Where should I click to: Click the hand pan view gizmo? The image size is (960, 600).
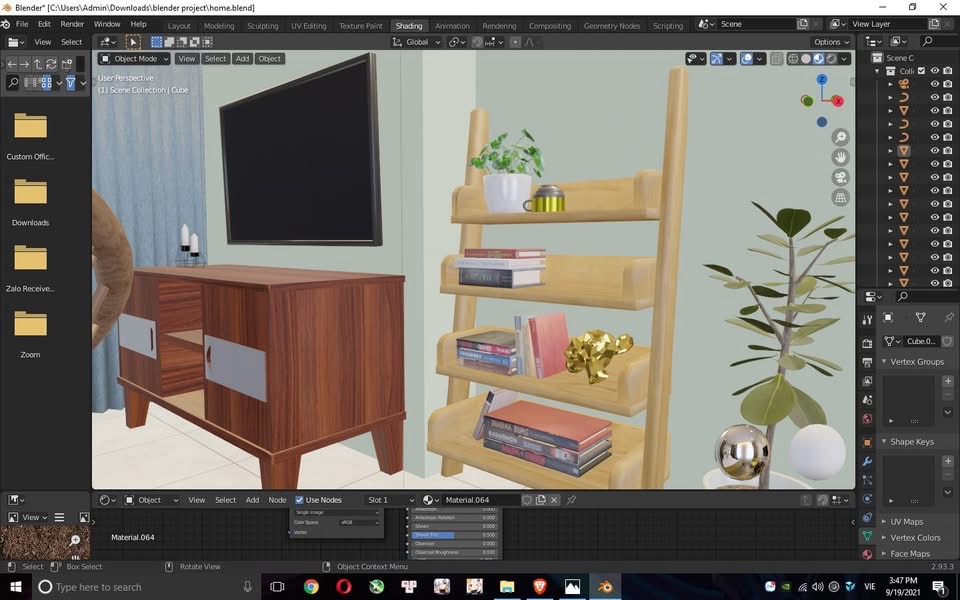click(840, 157)
